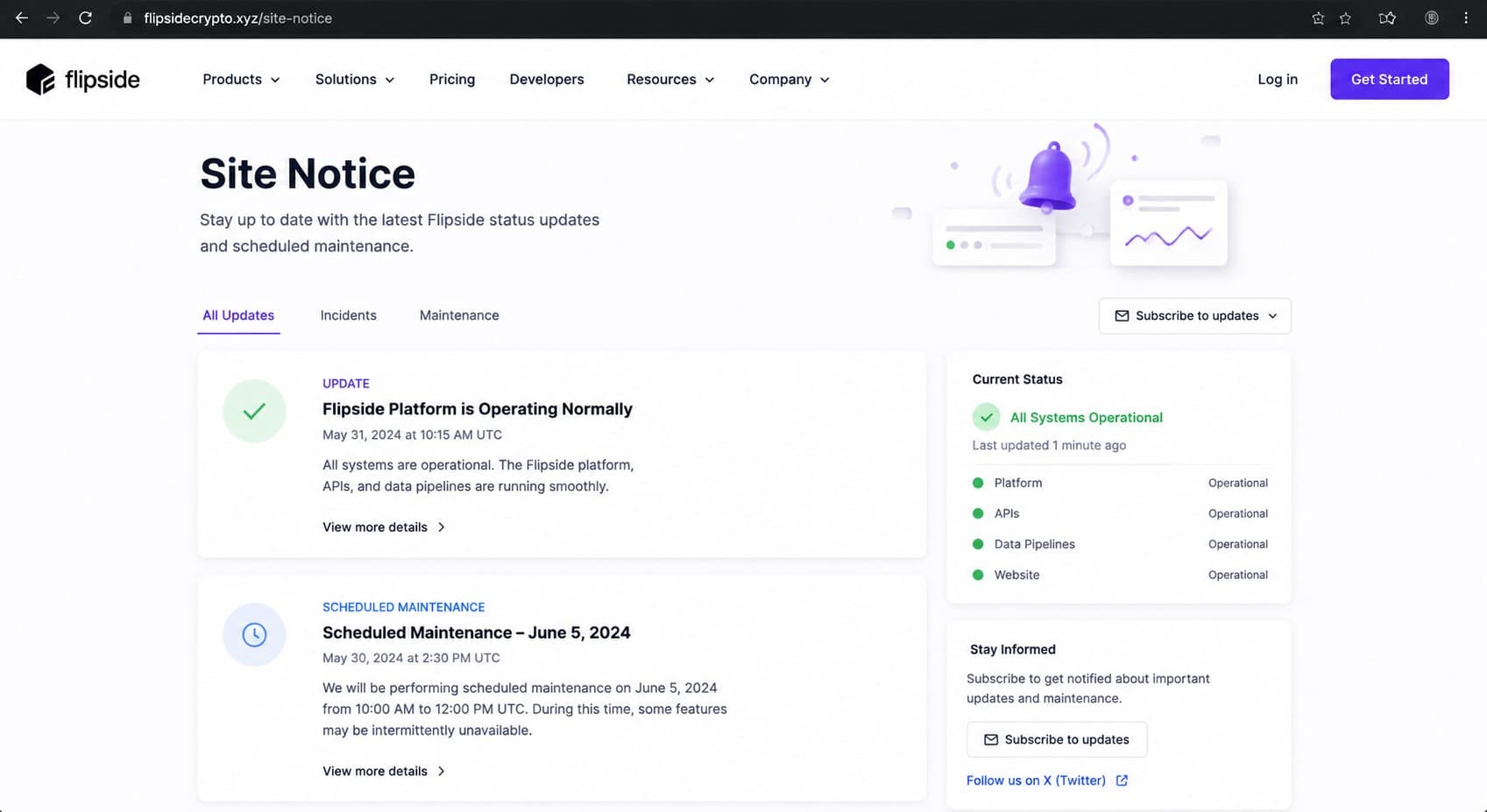
Task: View more details for Operating Normally update
Action: (x=384, y=527)
